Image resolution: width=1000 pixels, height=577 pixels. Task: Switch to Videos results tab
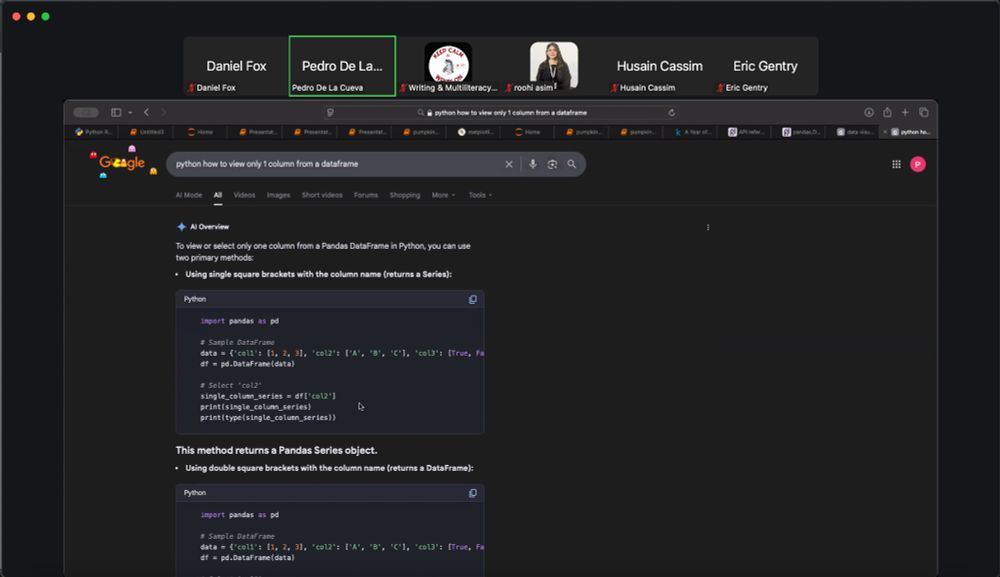(244, 195)
